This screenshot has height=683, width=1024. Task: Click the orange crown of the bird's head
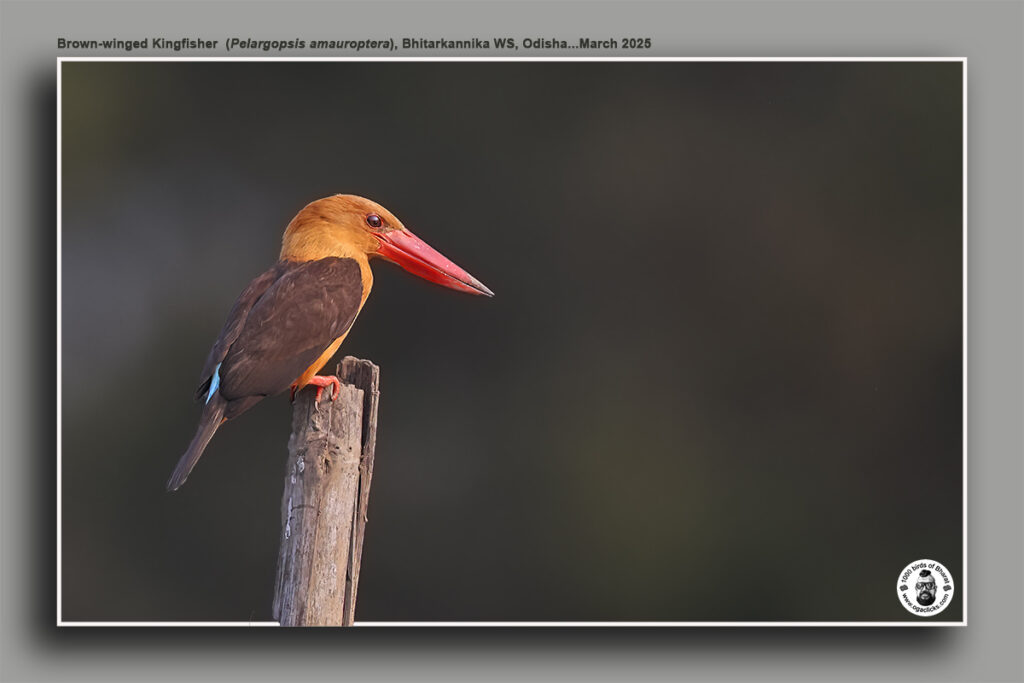click(x=335, y=207)
